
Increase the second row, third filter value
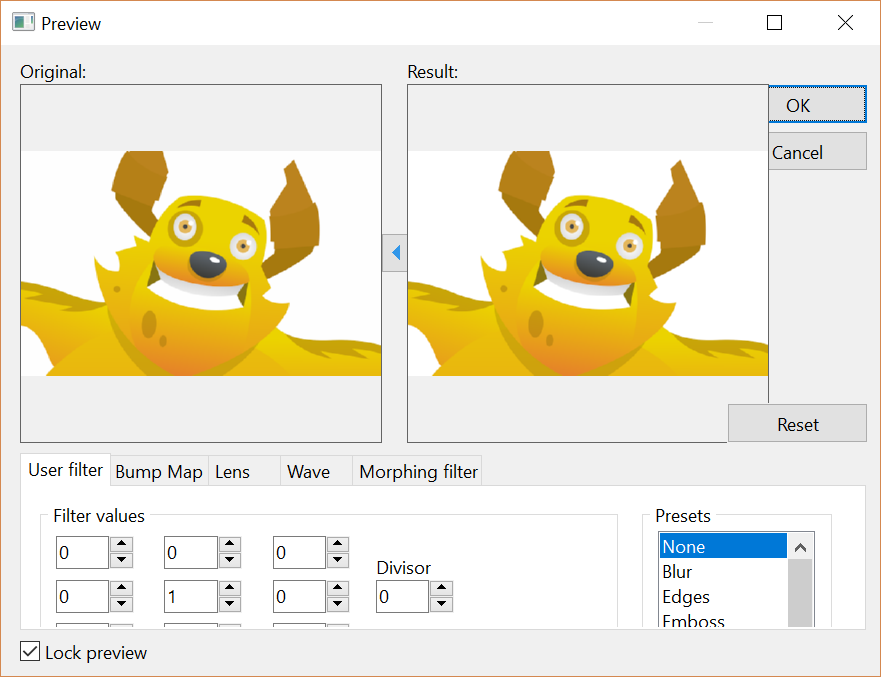coord(338,588)
